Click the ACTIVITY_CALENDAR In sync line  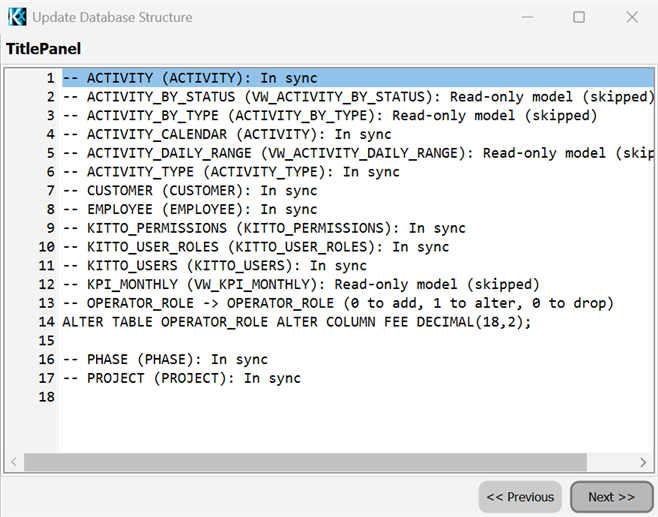click(x=227, y=134)
